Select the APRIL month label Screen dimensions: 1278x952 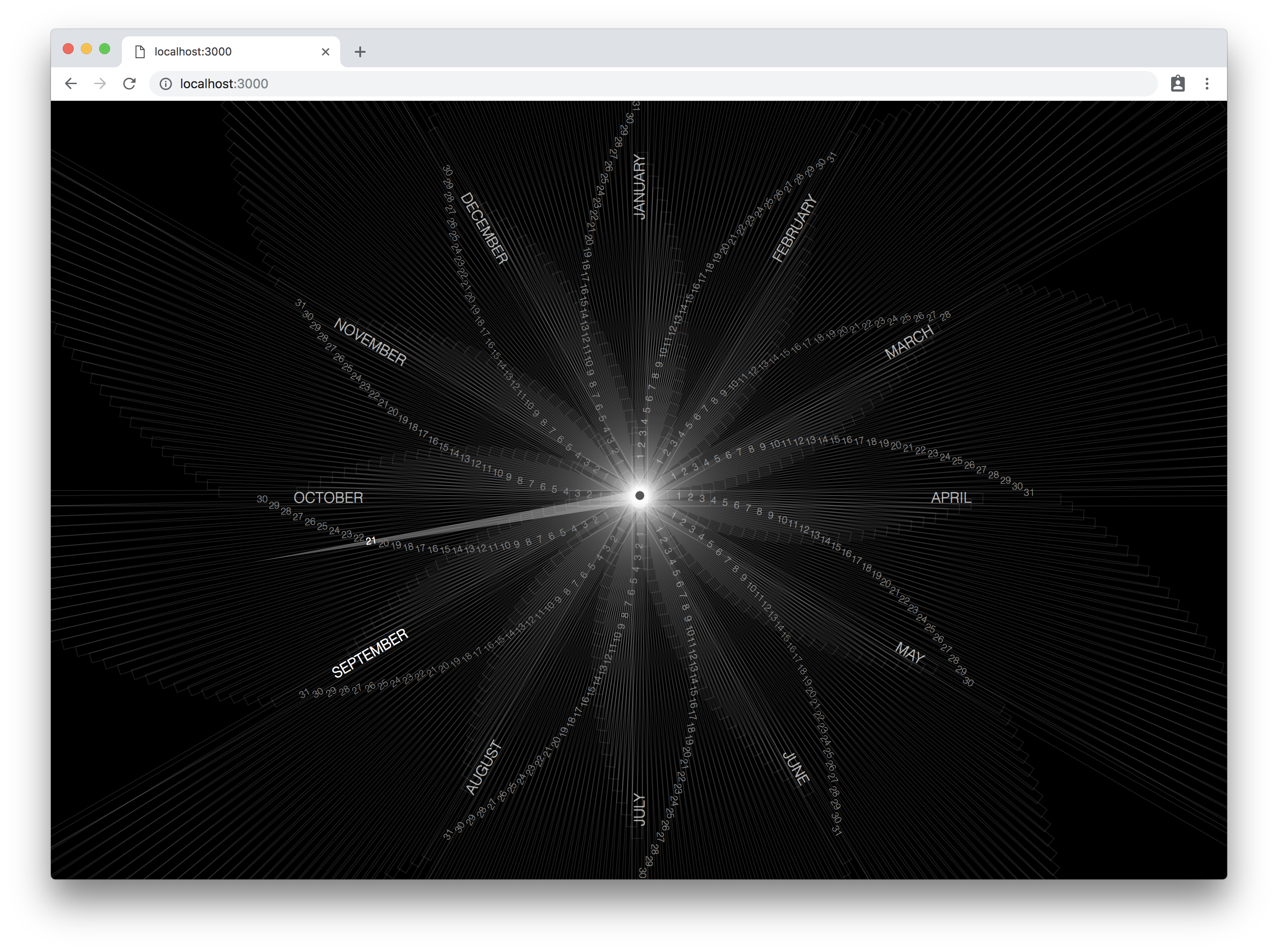coord(951,498)
